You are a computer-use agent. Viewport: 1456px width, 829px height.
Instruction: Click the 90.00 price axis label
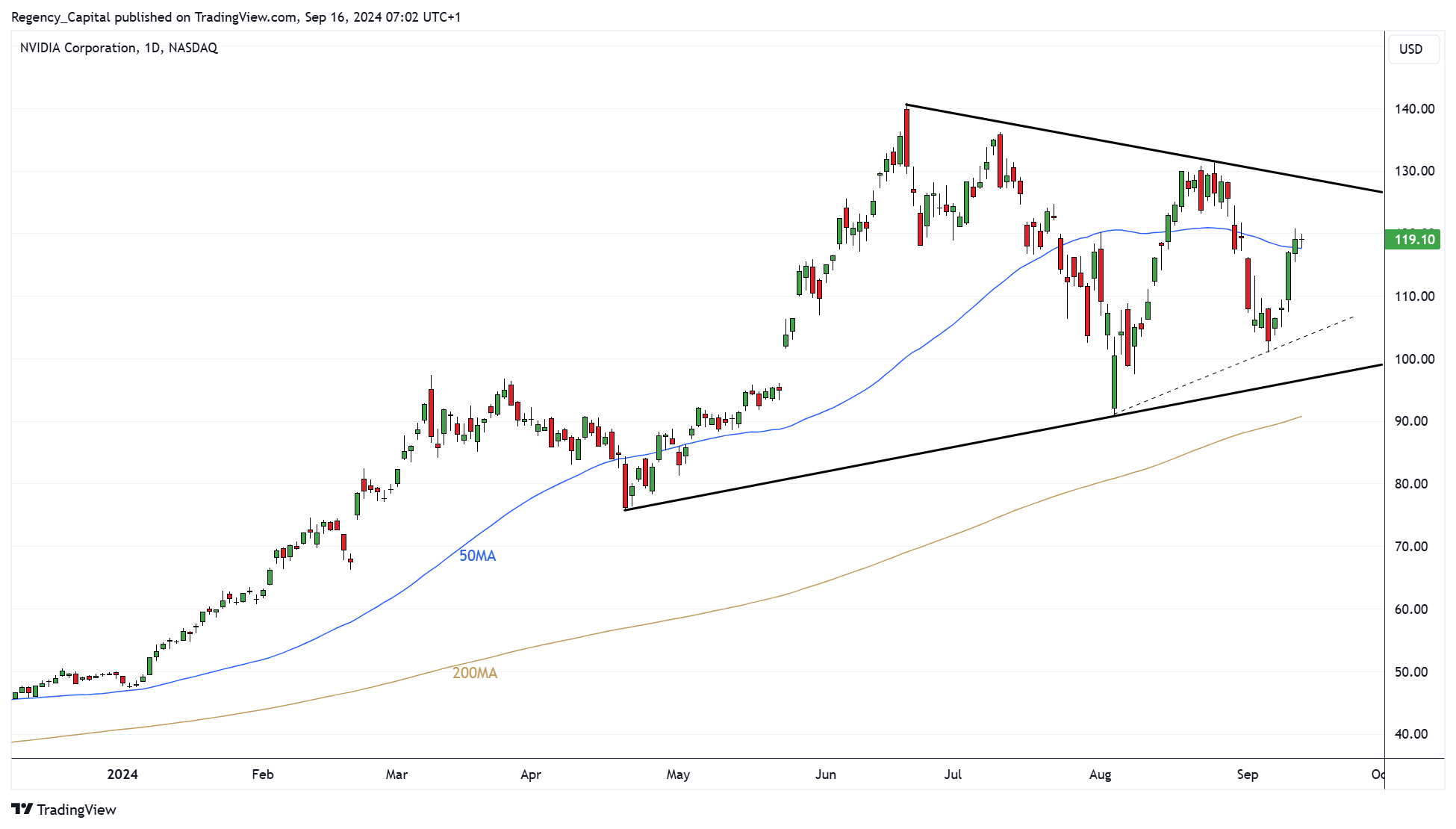tap(1411, 421)
